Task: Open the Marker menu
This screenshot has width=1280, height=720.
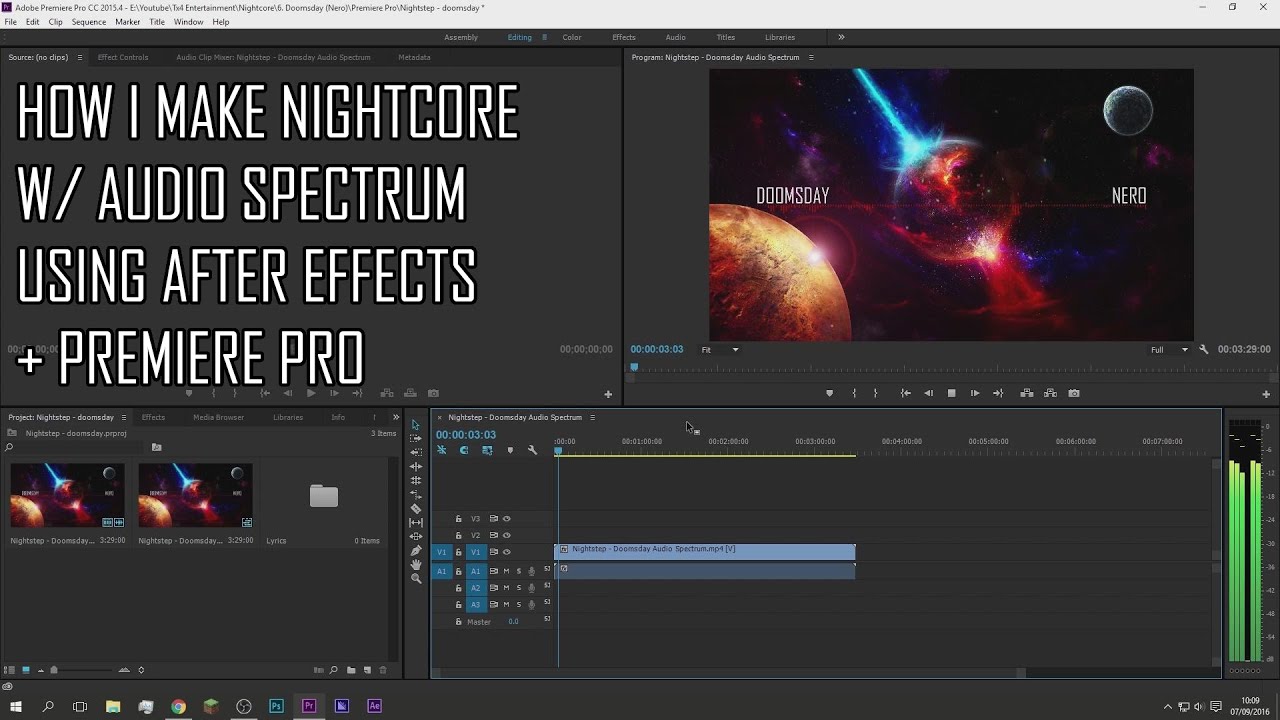Action: (x=128, y=21)
